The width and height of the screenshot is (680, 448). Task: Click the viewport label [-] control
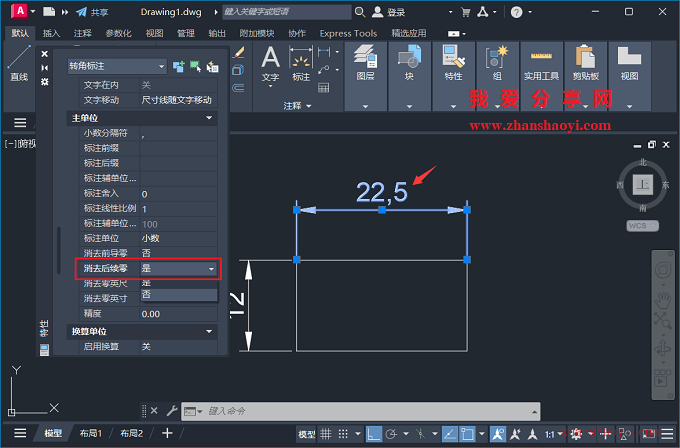(x=10, y=144)
